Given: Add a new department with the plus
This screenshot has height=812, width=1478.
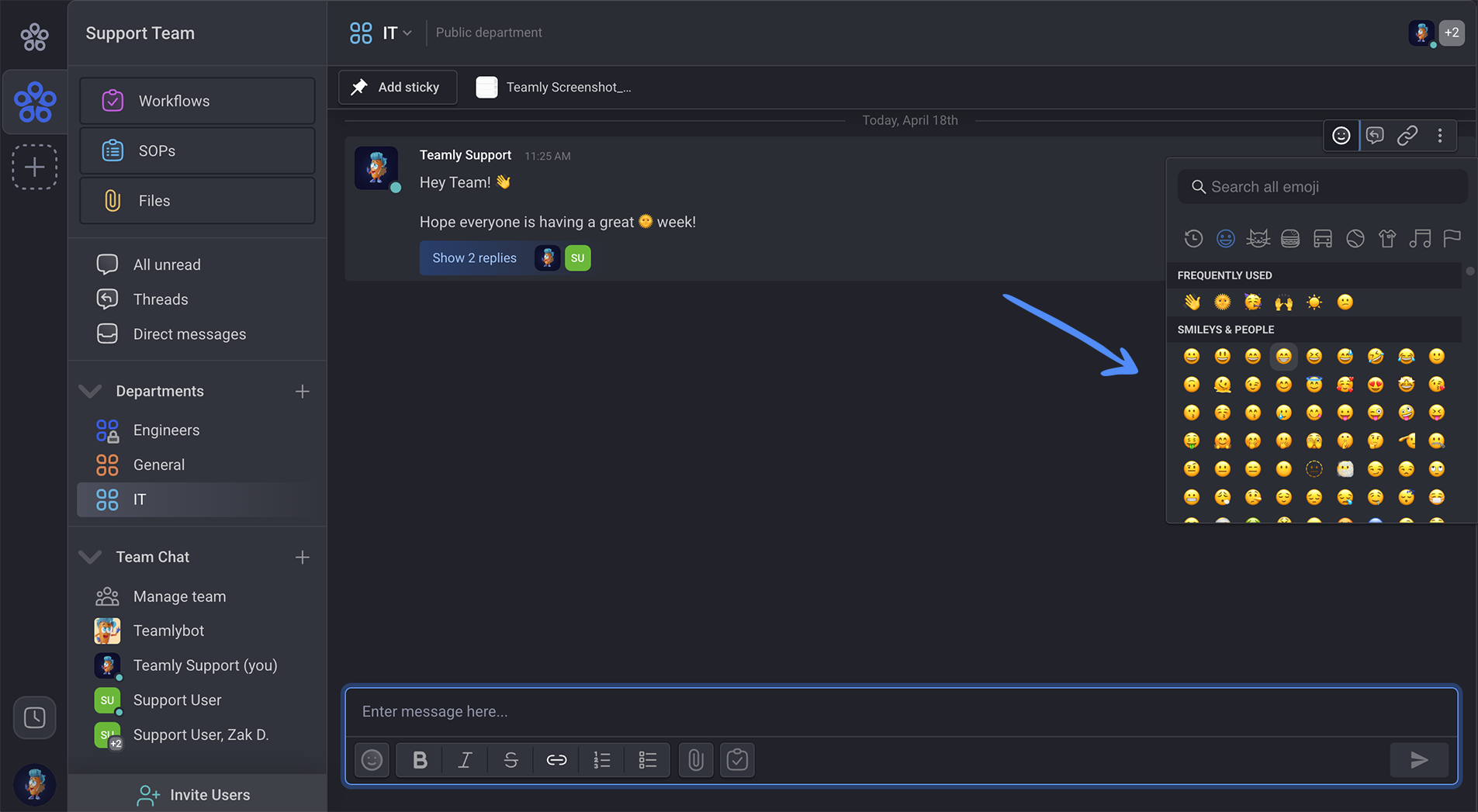Looking at the screenshot, I should pyautogui.click(x=303, y=392).
